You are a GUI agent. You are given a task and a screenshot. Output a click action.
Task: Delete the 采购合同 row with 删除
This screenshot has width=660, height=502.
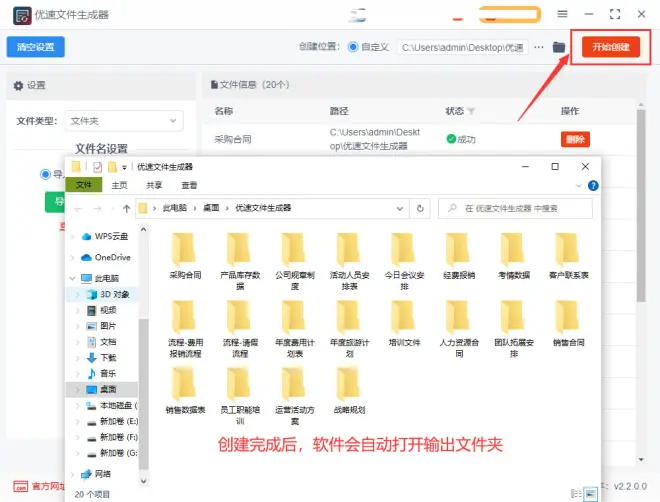pos(575,139)
